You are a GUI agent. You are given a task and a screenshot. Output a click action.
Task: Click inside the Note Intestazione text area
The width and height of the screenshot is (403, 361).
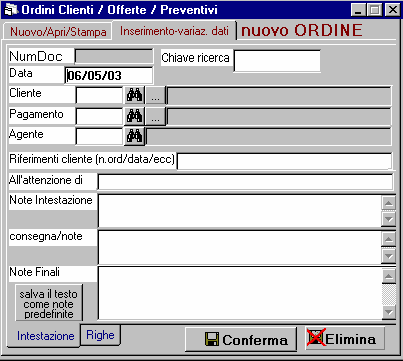[x=240, y=211]
